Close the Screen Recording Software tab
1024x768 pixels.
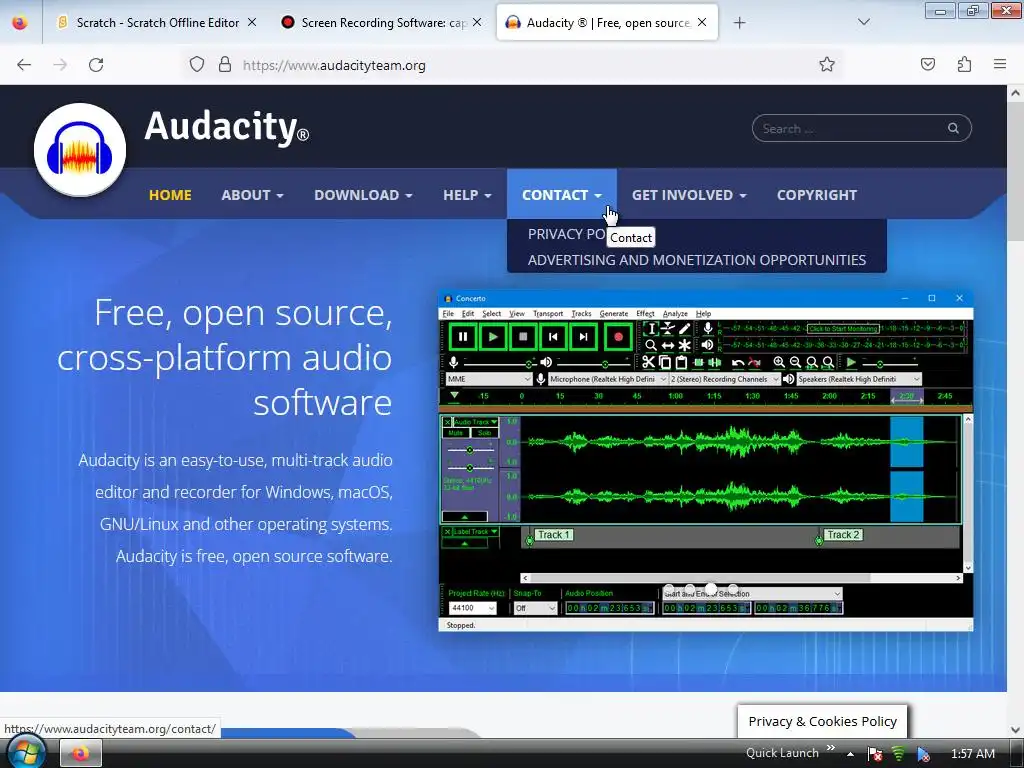(x=477, y=22)
